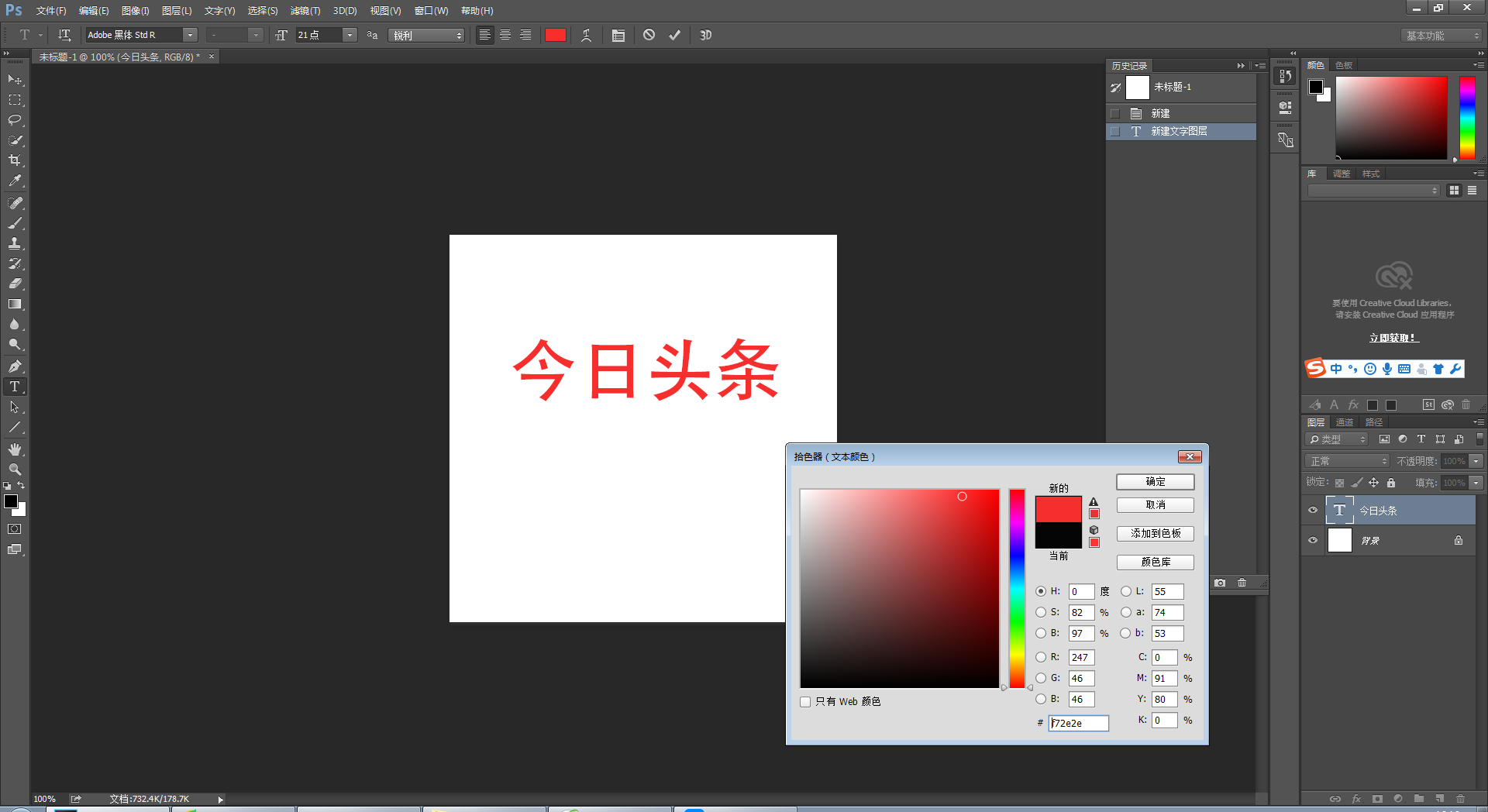Viewport: 1488px width, 812px height.
Task: Select the Eyedropper tool
Action: click(15, 181)
